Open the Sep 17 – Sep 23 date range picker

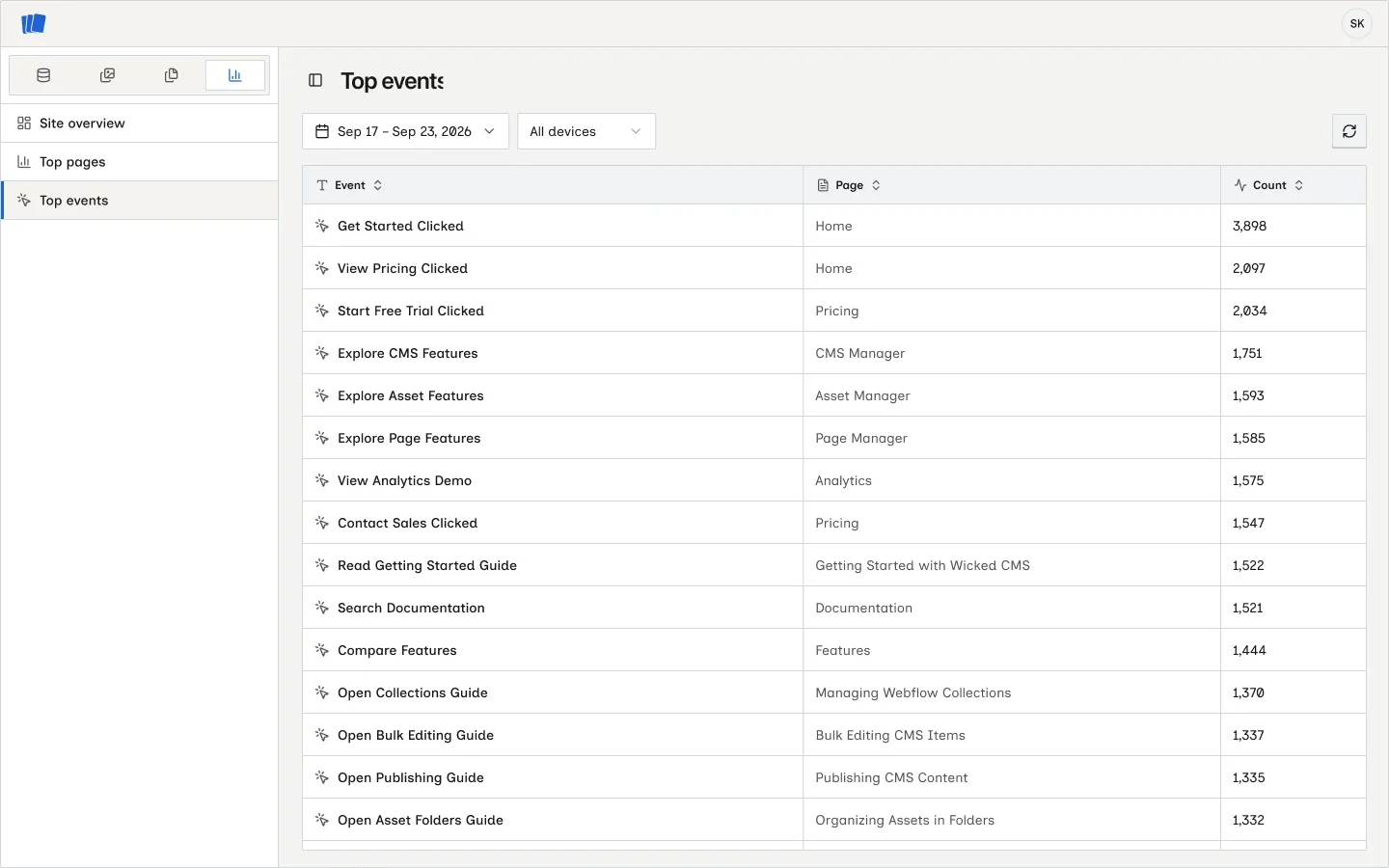[x=405, y=131]
